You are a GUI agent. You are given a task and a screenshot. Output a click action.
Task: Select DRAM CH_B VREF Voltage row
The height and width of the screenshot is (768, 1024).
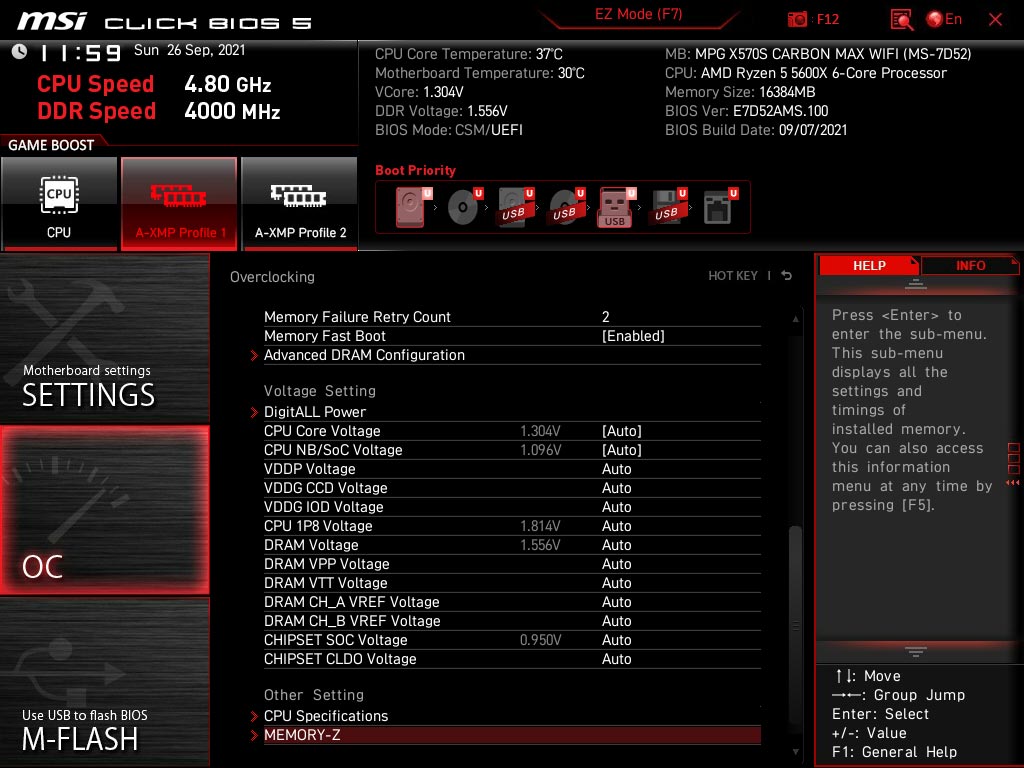coord(512,620)
